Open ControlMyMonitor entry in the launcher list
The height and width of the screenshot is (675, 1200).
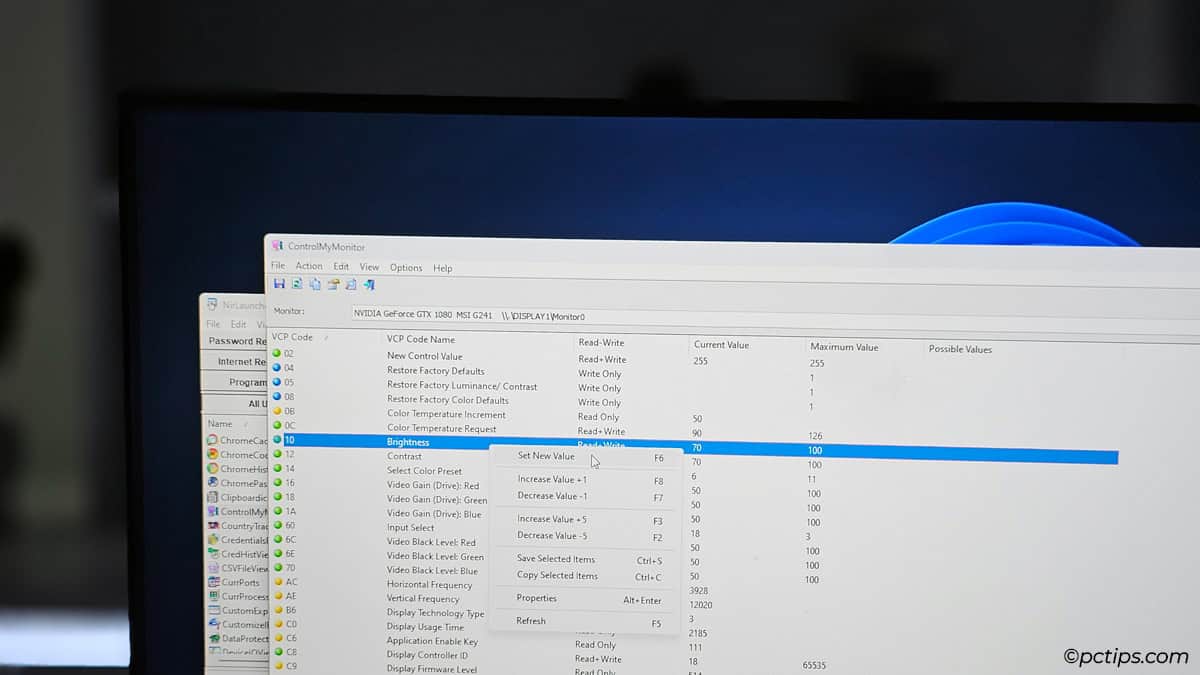point(237,511)
